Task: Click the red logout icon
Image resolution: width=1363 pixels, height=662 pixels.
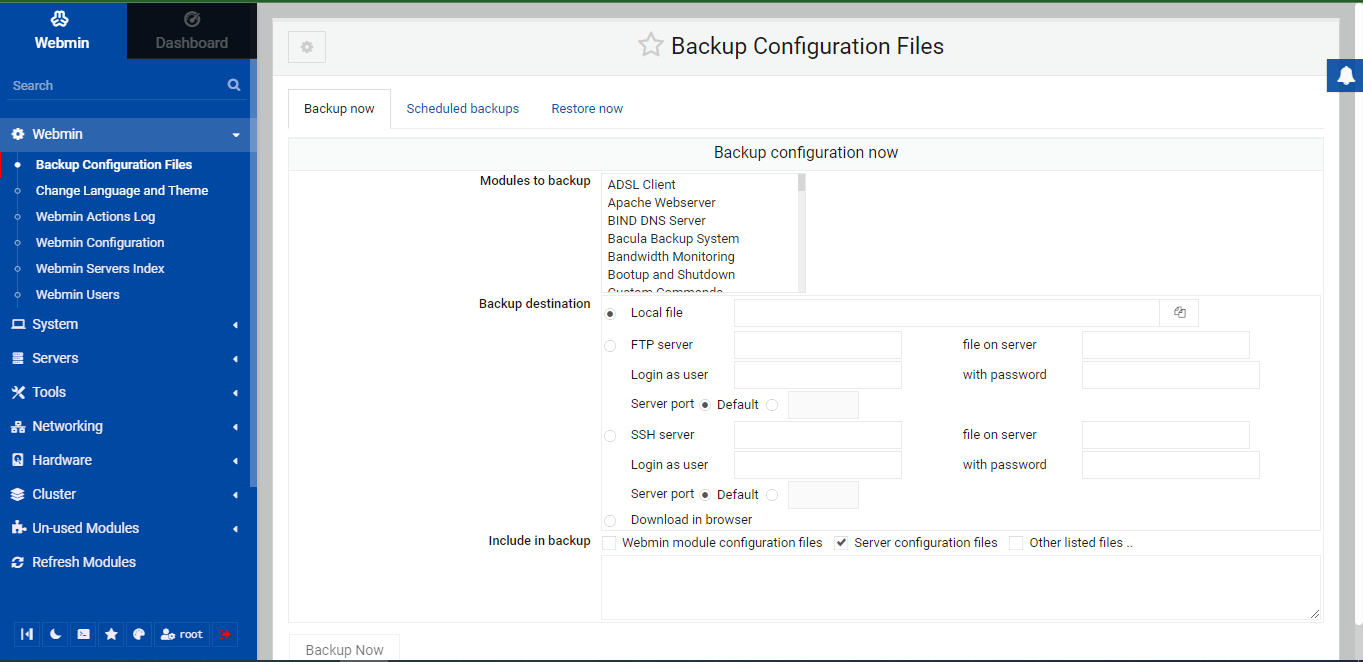Action: 225,634
